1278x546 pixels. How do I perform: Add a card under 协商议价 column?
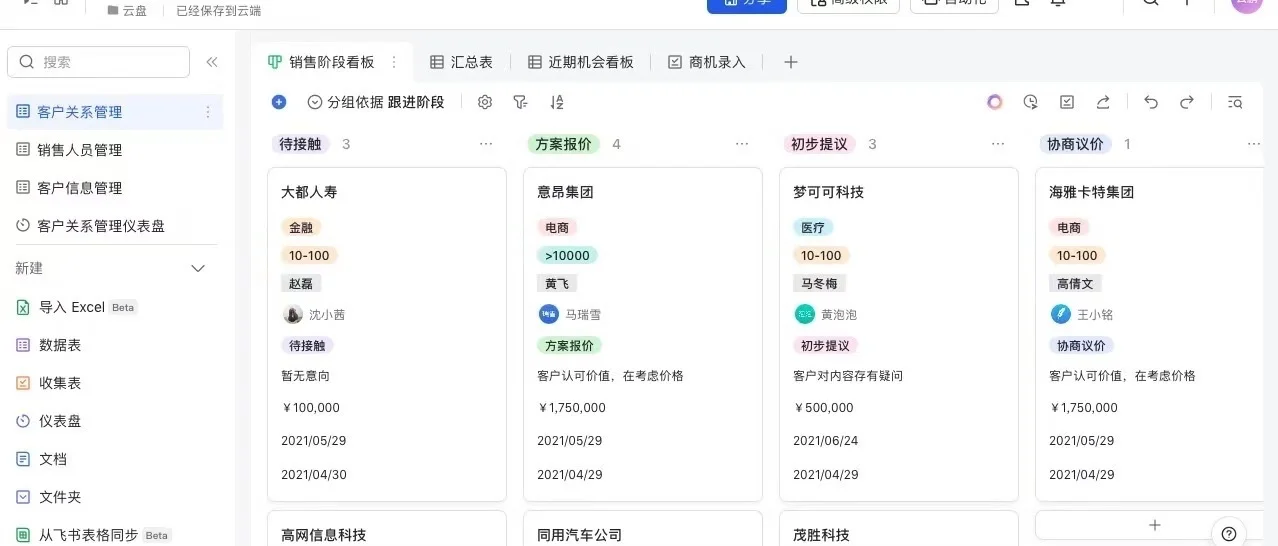point(1154,525)
